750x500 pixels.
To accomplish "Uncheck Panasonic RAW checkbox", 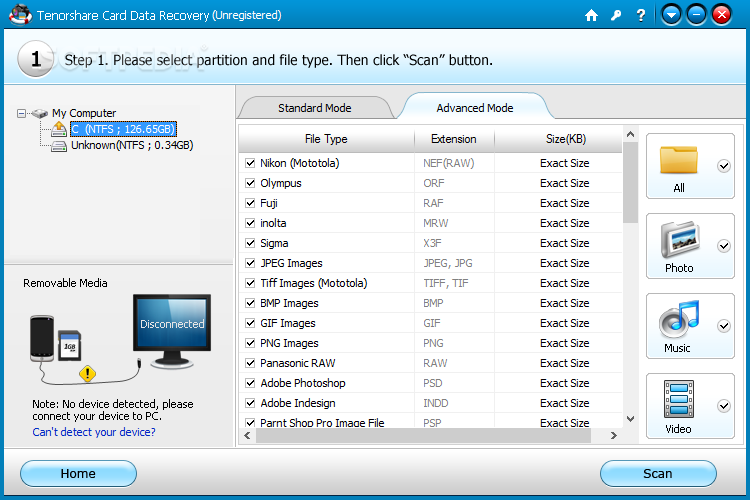I will (x=250, y=363).
